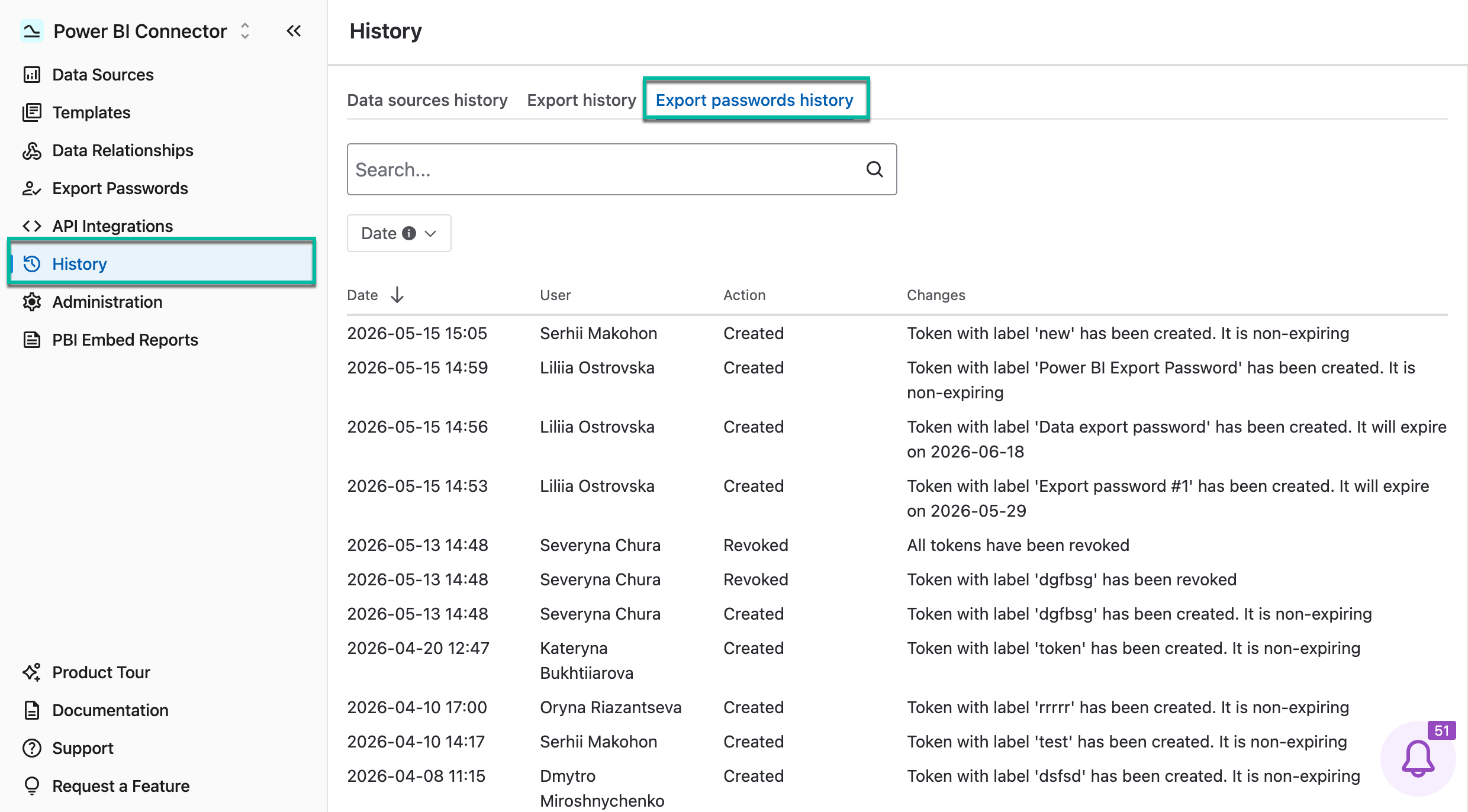
Task: Open Templates in the sidebar
Action: 91,112
